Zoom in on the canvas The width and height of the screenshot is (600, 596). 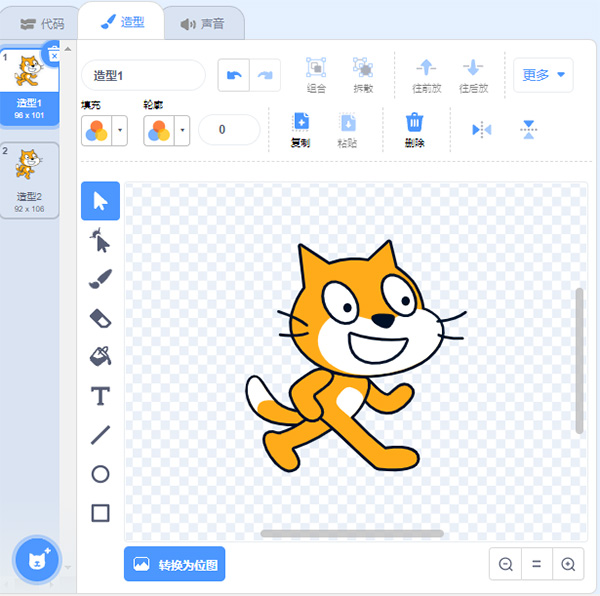(568, 564)
